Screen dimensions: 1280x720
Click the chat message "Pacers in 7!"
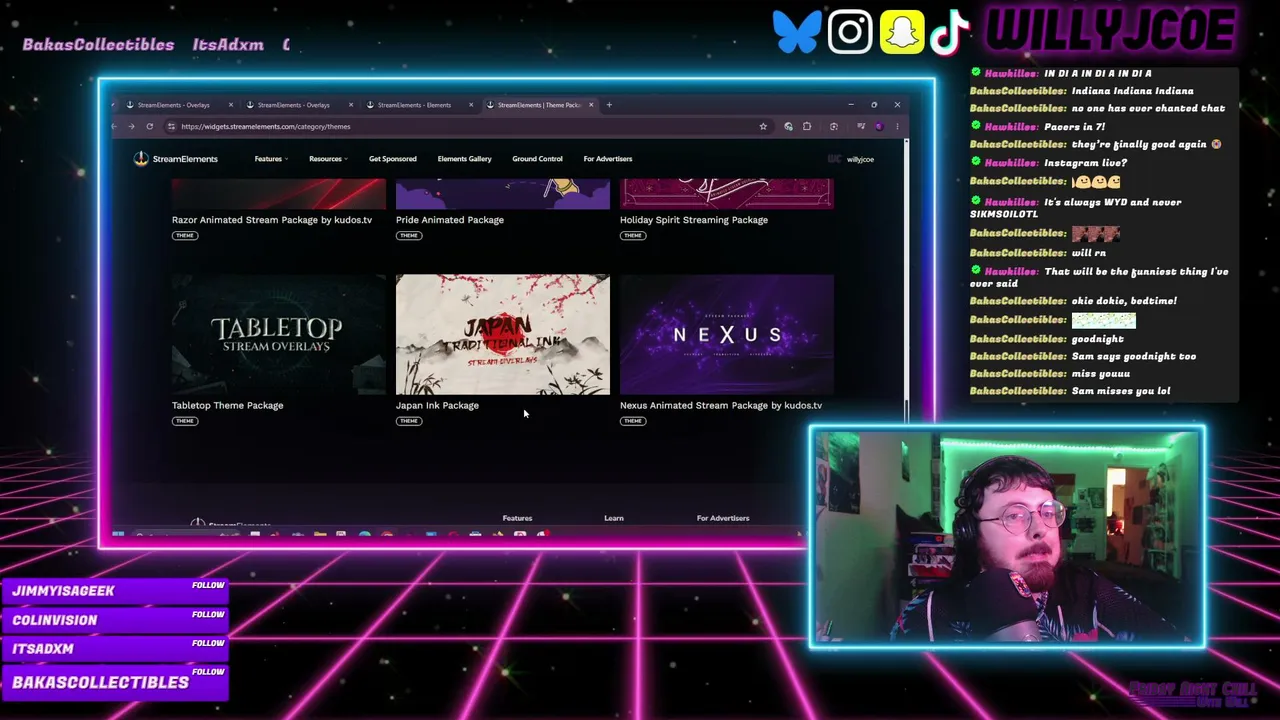coord(1074,127)
